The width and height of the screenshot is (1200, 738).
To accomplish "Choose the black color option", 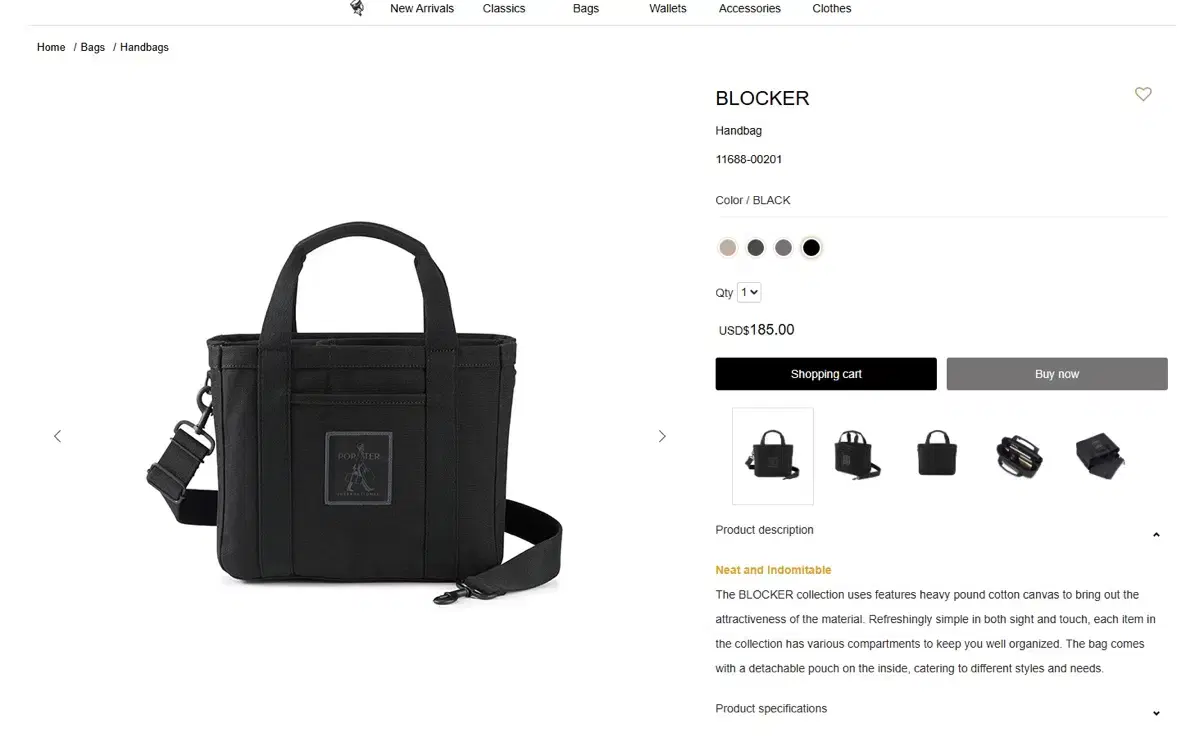I will pos(811,247).
